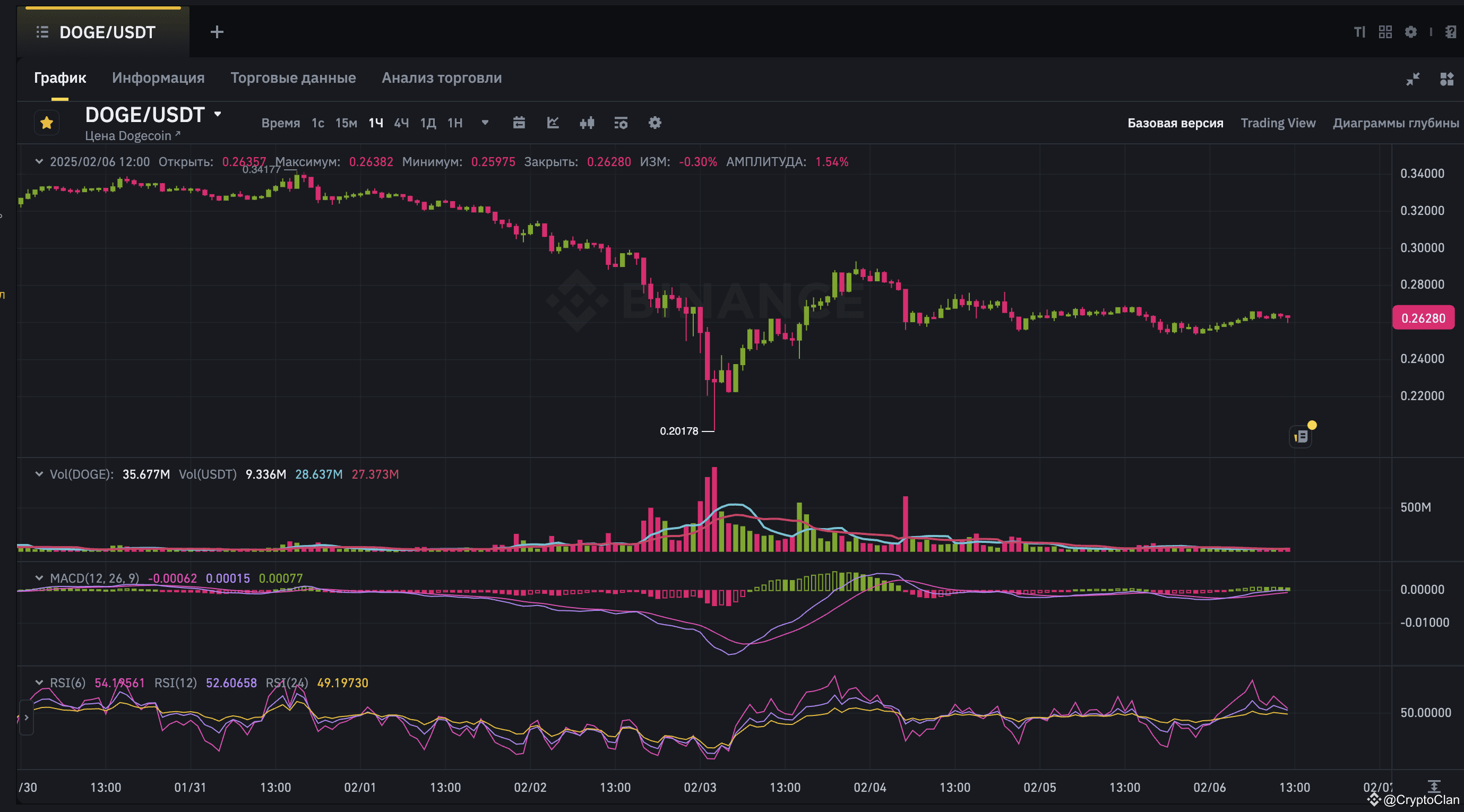1464x812 pixels.
Task: Open the technical indicators candlestick icon
Action: (587, 123)
